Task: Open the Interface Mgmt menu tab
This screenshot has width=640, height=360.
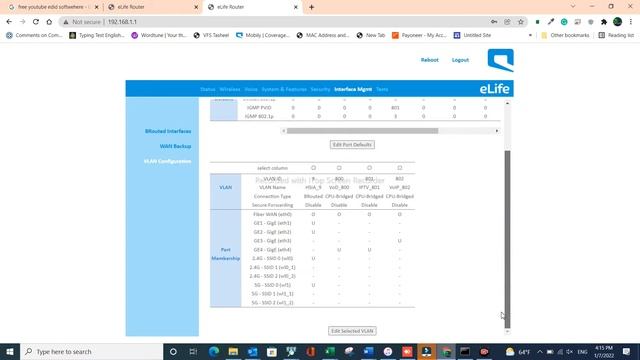Action: click(x=353, y=89)
